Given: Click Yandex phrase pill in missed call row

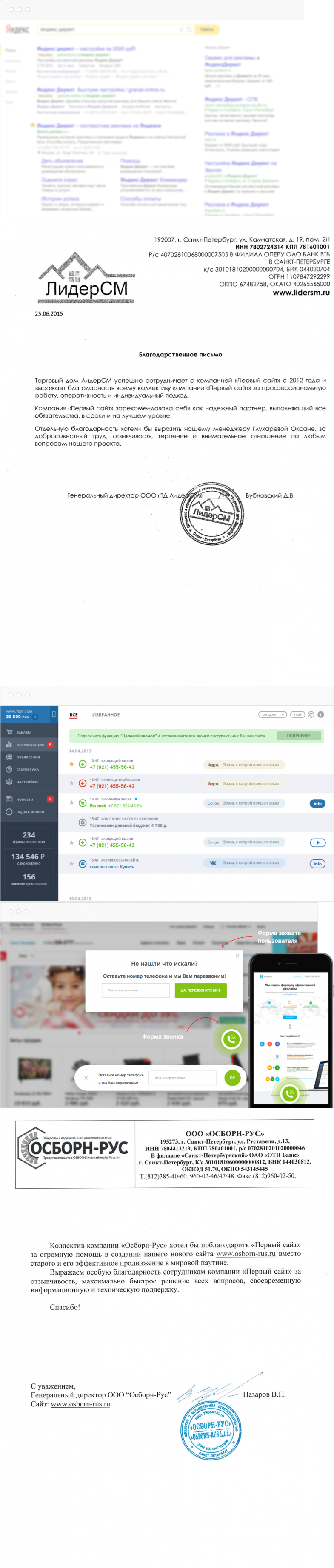Looking at the screenshot, I should 244,783.
